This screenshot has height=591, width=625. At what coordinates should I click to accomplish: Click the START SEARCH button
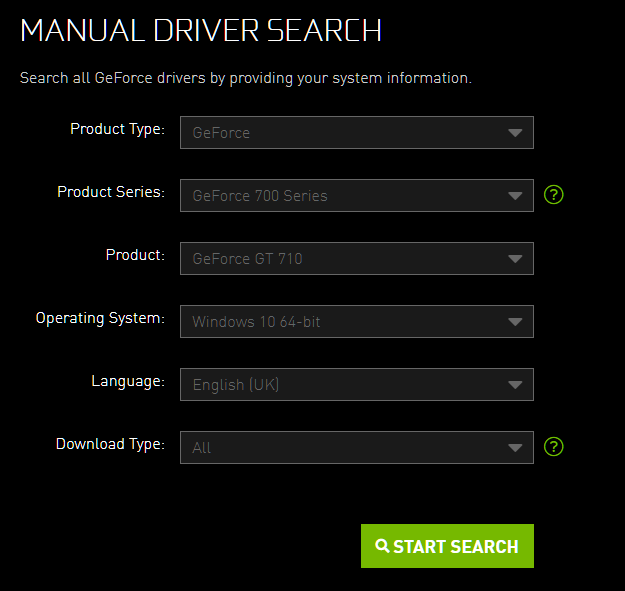447,546
